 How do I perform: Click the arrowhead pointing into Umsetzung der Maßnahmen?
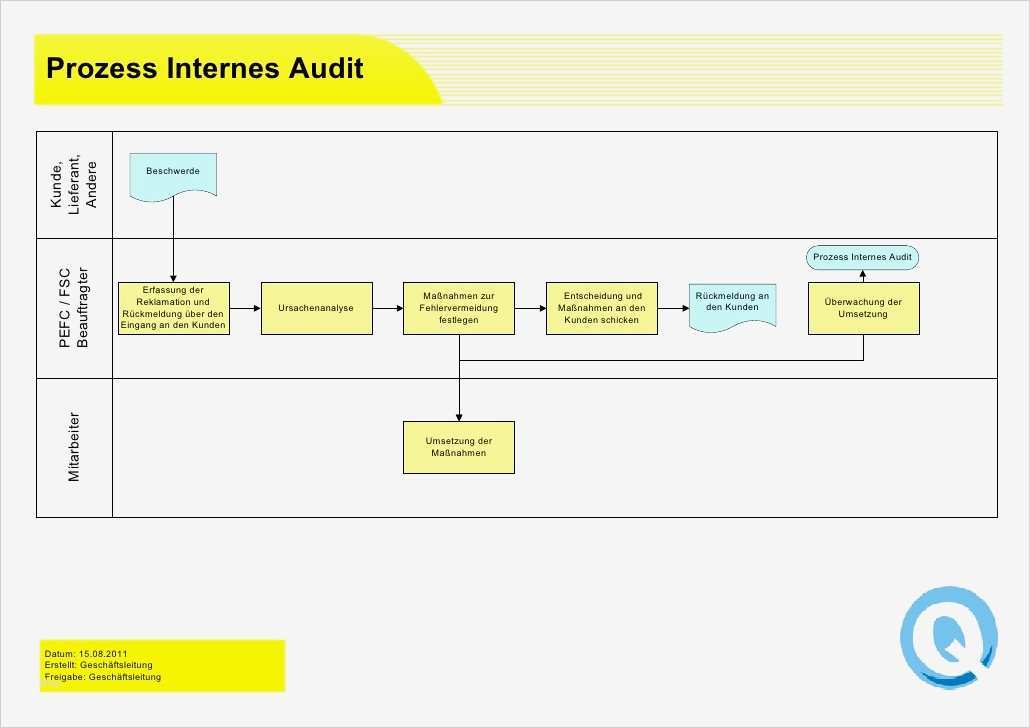pyautogui.click(x=459, y=417)
